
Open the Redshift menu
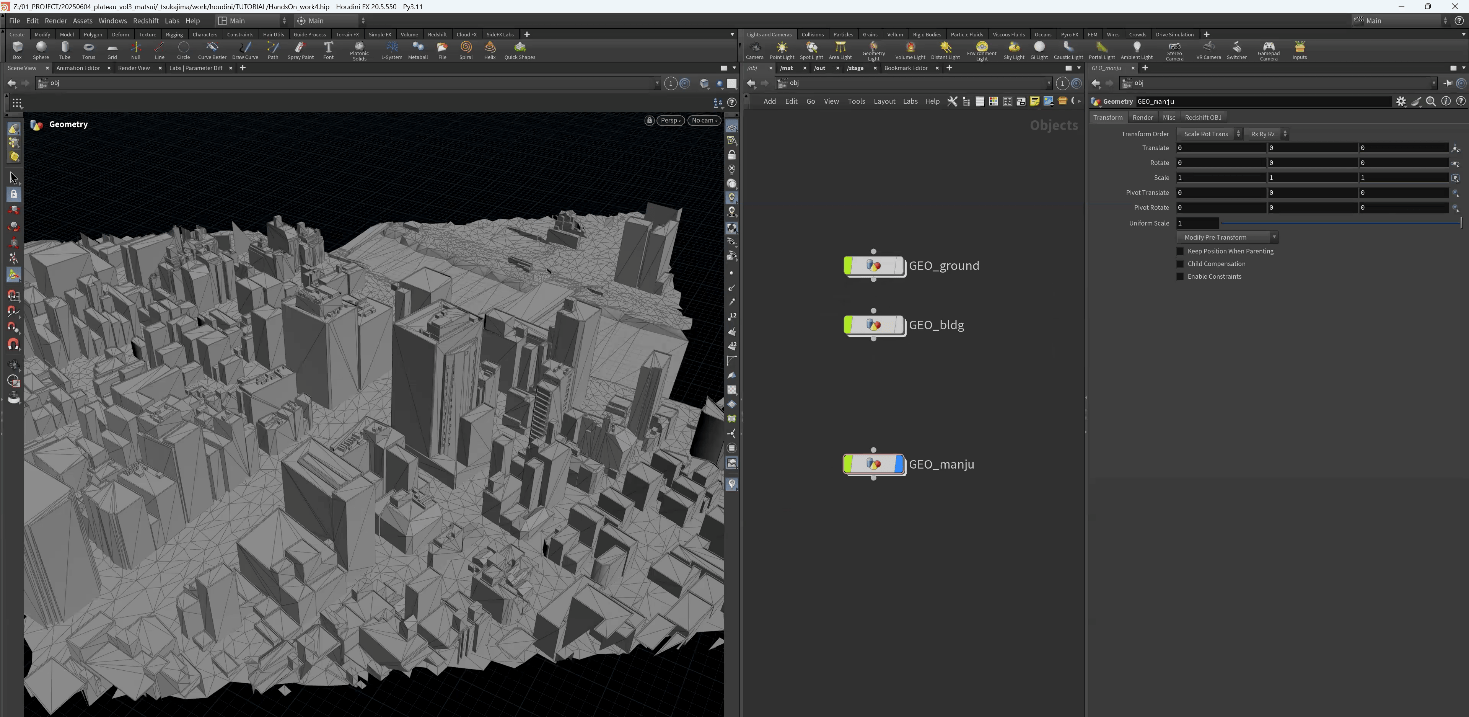(x=146, y=20)
